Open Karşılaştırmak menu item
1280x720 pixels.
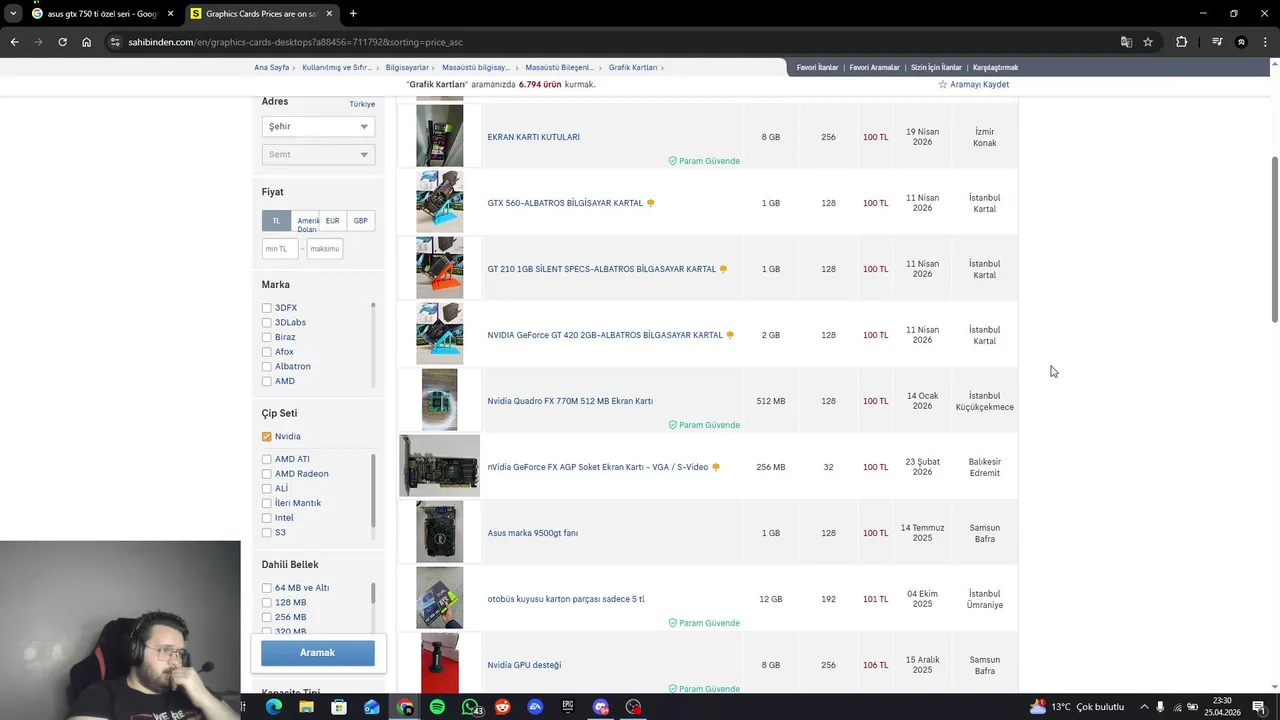(995, 67)
